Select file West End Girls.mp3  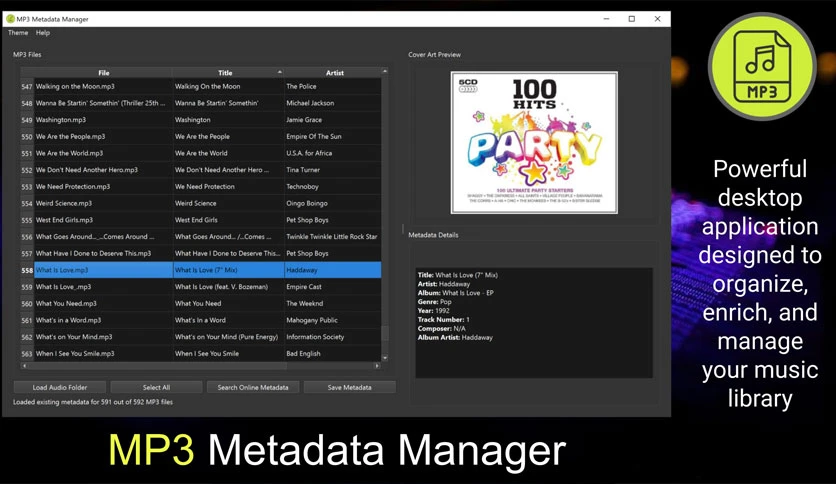click(64, 220)
